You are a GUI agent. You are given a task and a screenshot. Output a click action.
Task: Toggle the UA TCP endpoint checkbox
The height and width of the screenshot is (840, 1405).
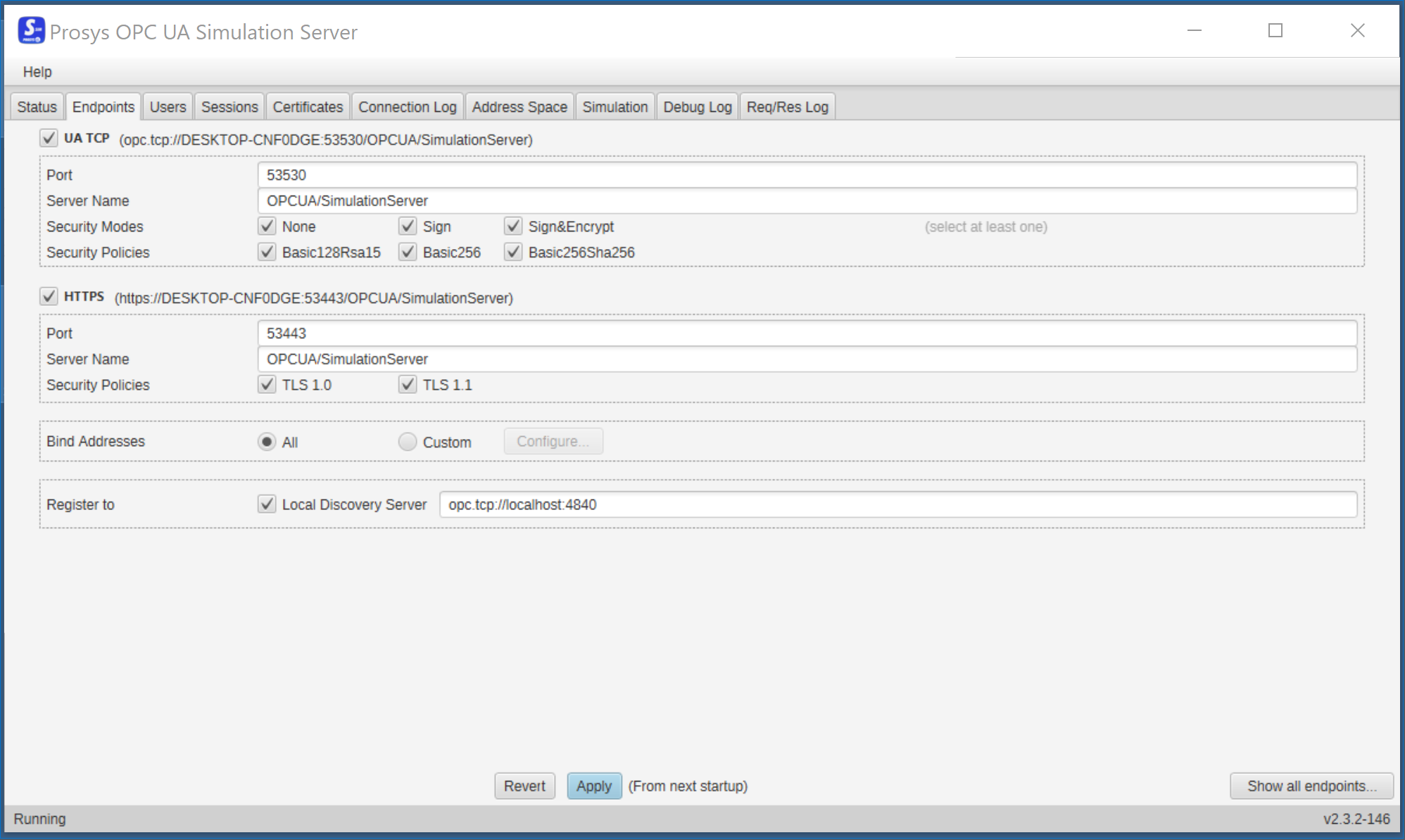[x=48, y=138]
